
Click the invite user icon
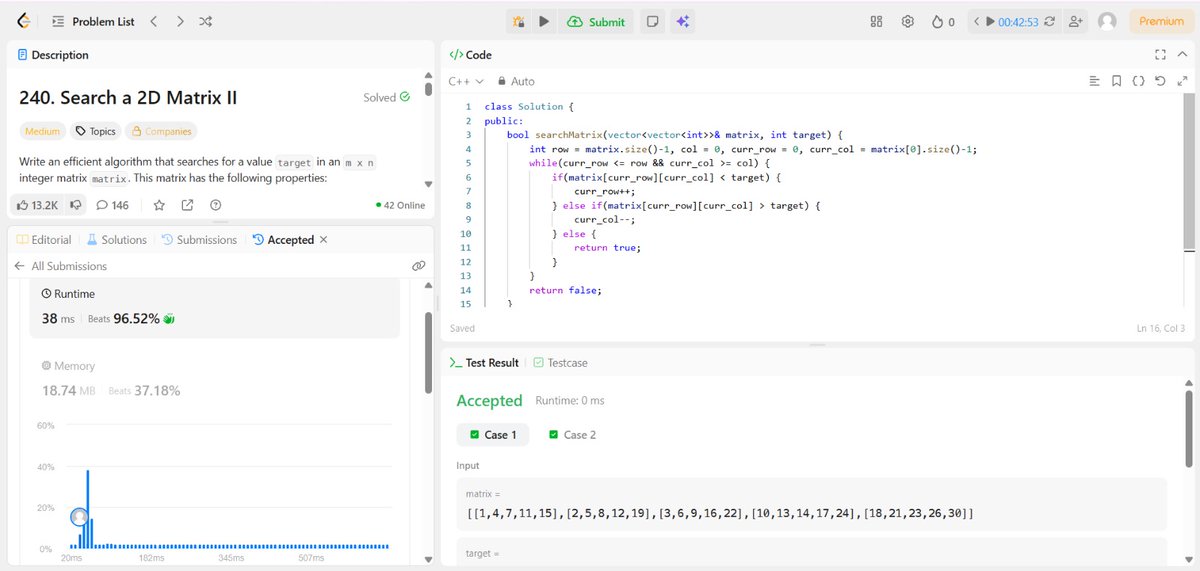click(1076, 21)
